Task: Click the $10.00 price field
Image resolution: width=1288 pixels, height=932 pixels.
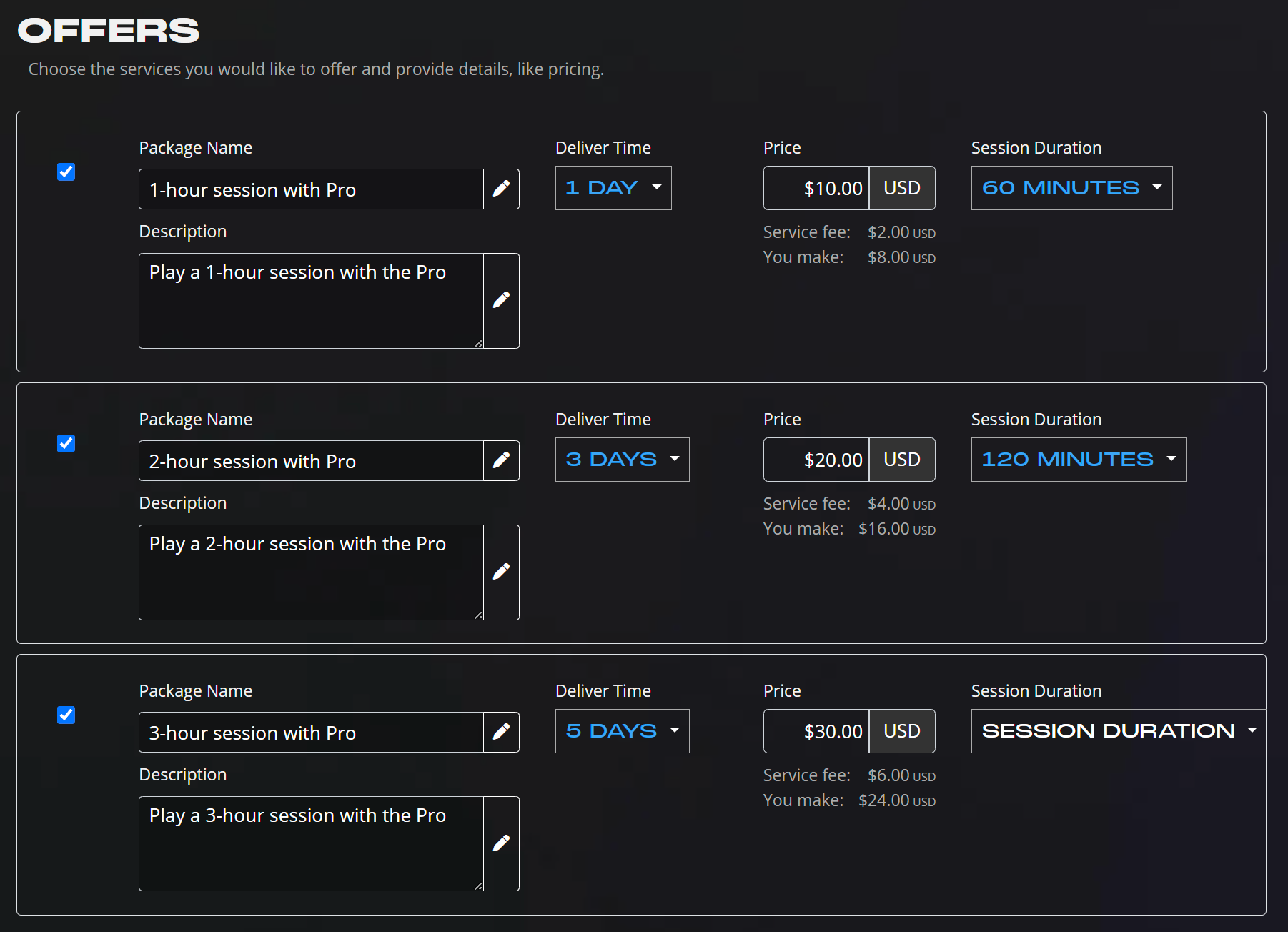Action: 816,188
